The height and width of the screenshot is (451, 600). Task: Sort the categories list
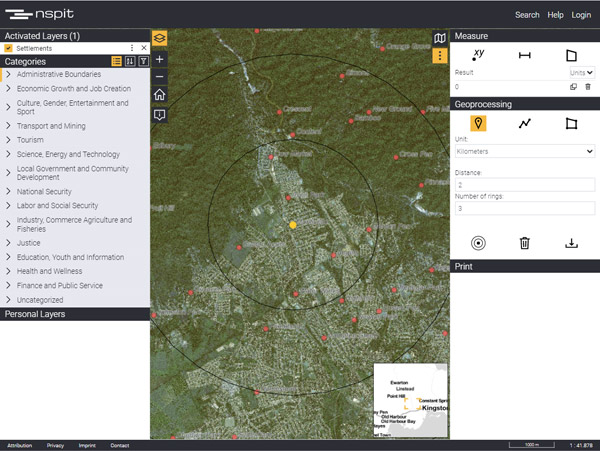(130, 61)
